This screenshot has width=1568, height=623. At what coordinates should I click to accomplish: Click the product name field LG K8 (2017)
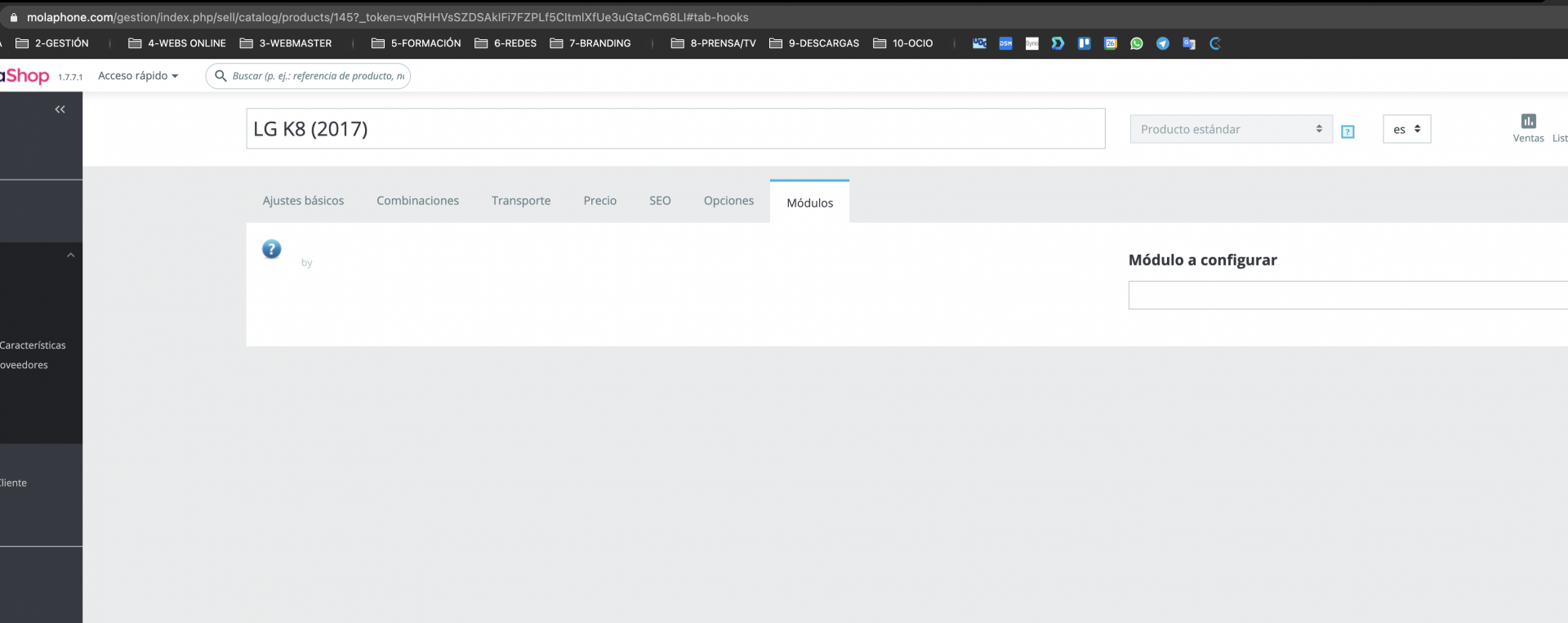click(x=675, y=129)
